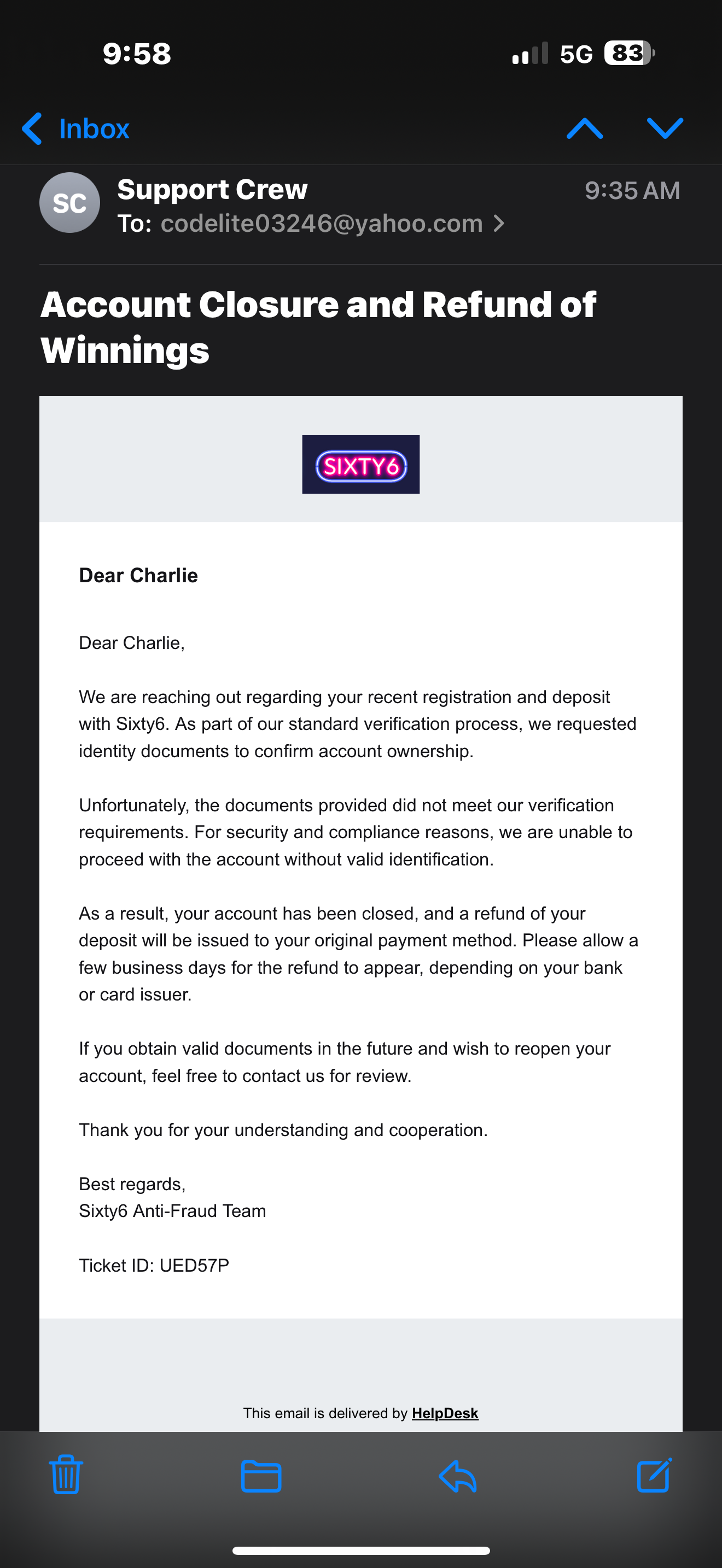The height and width of the screenshot is (1568, 722).
Task: Tap the reply arrow icon
Action: coord(457,1476)
